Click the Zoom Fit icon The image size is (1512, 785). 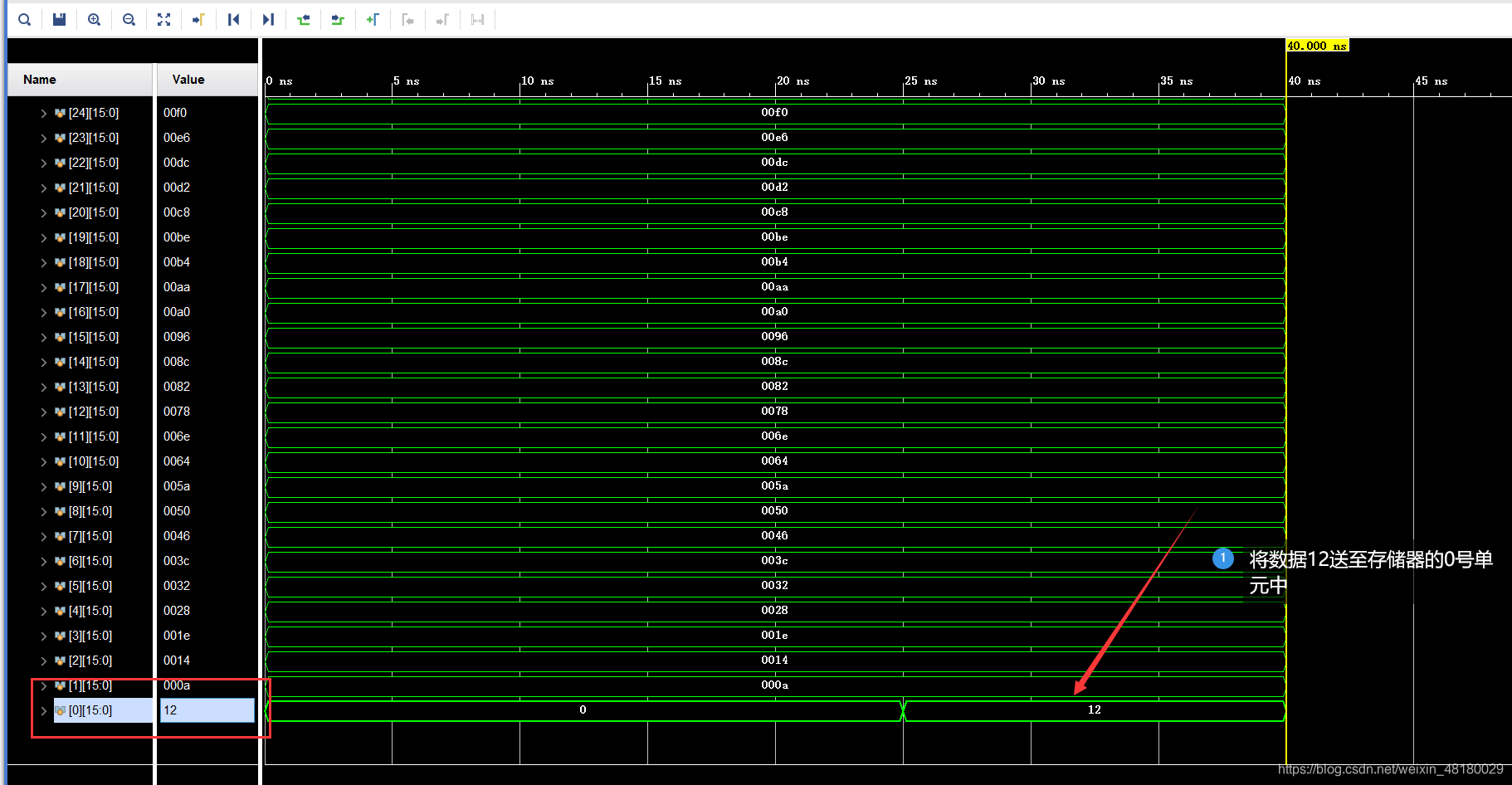(x=163, y=19)
